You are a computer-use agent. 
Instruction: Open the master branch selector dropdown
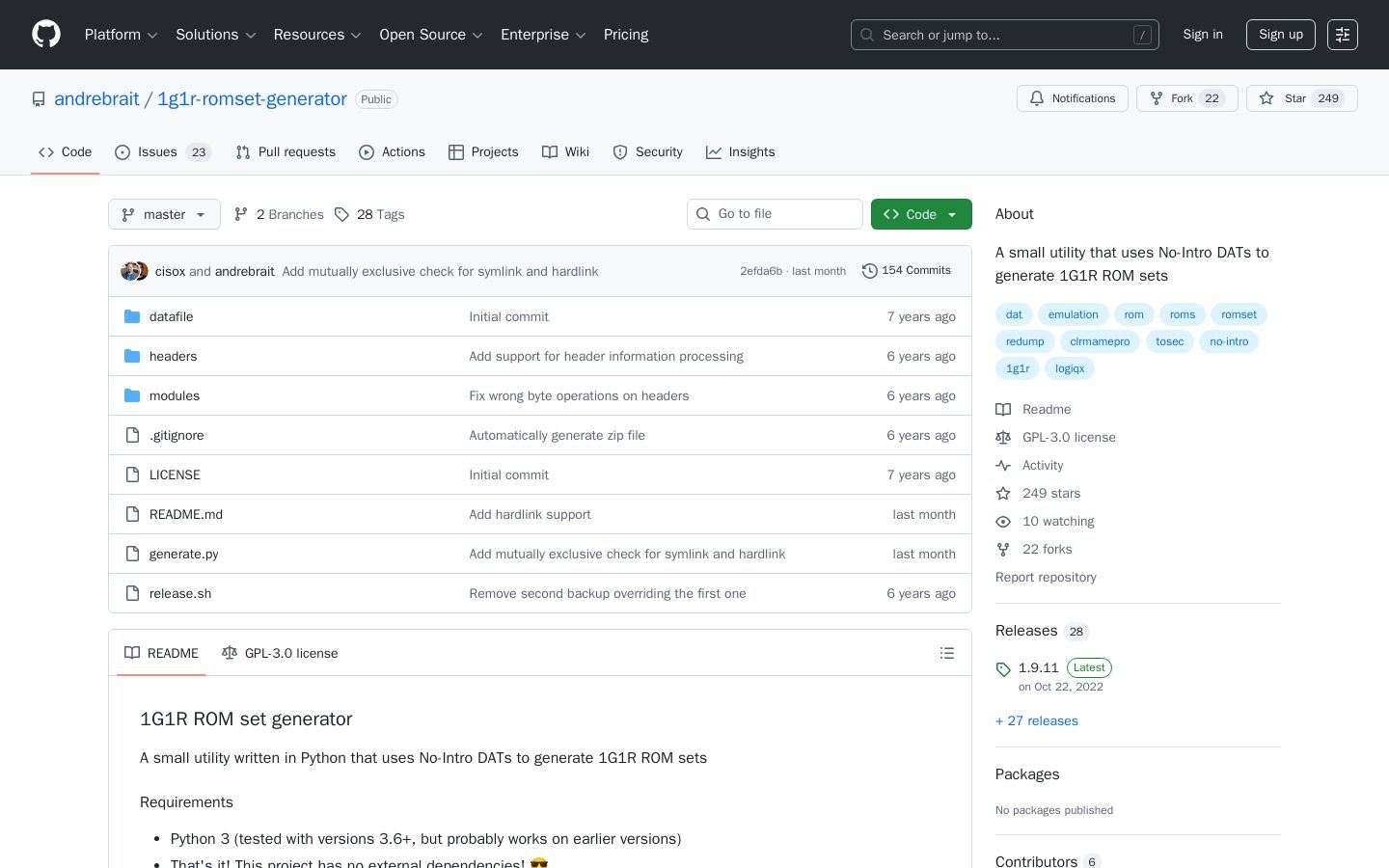tap(164, 214)
